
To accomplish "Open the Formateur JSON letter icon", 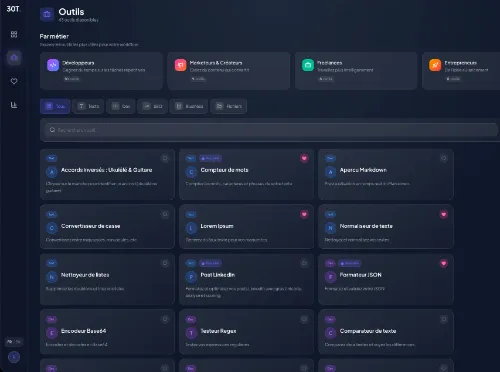I will tap(330, 277).
